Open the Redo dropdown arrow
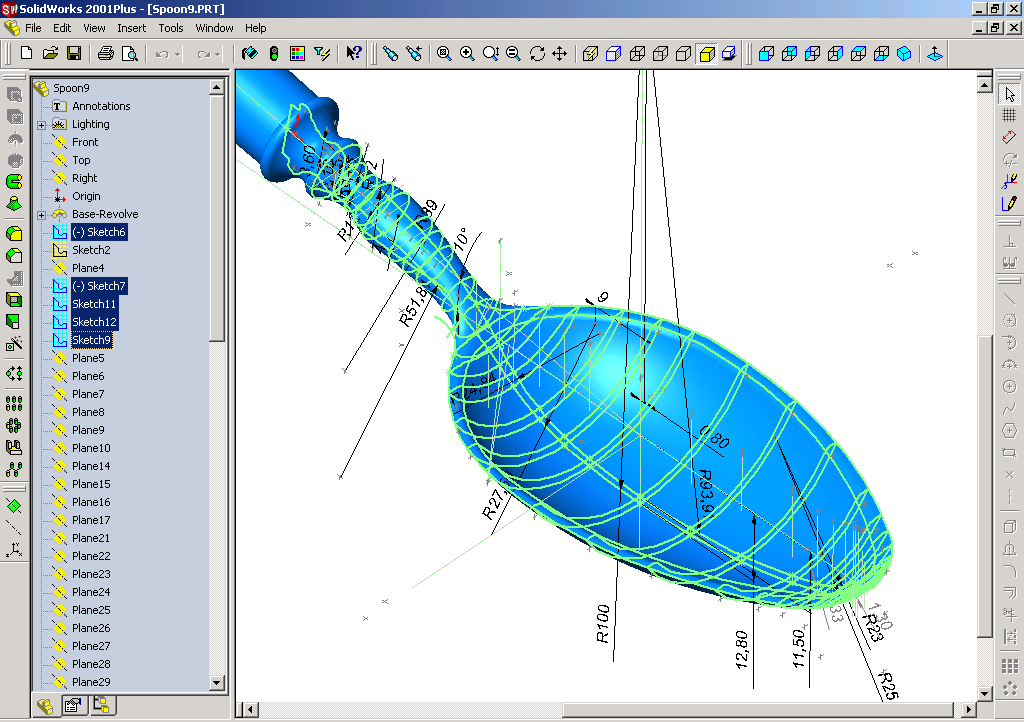Viewport: 1024px width, 722px height. point(217,54)
